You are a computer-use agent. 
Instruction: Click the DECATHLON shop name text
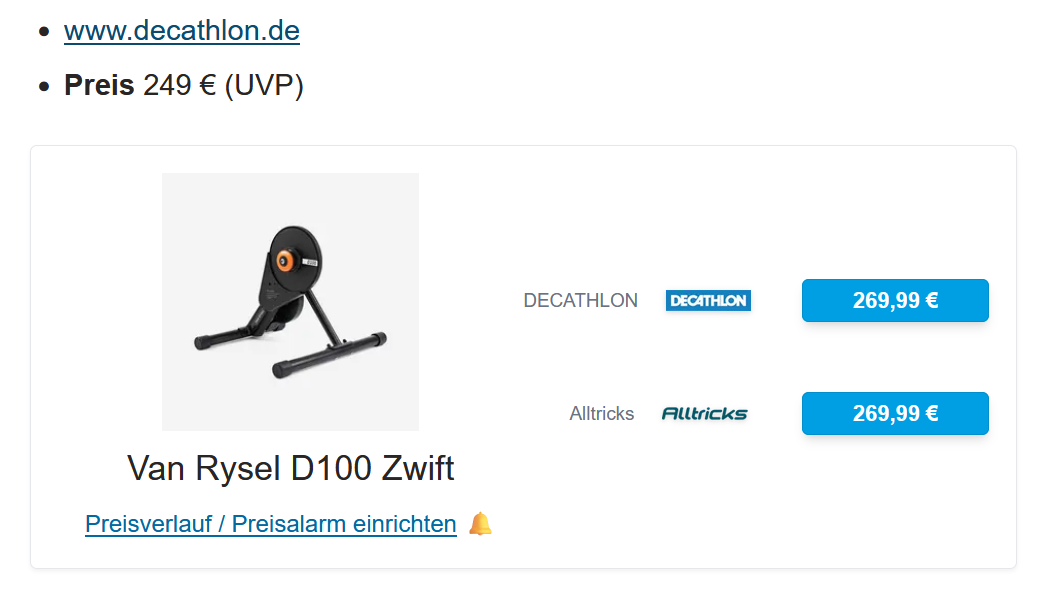[580, 300]
